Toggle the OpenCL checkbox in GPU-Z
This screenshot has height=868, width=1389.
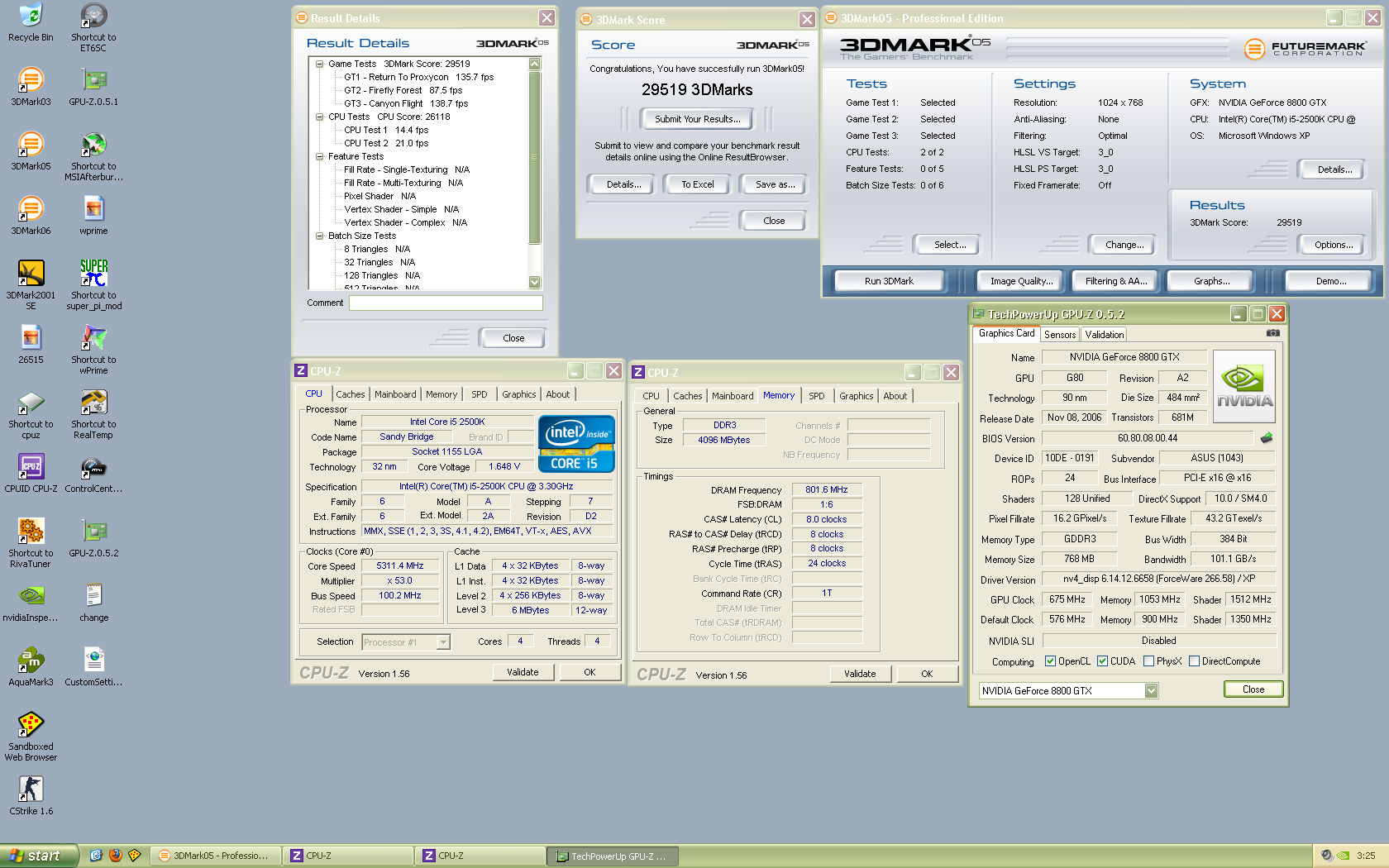pos(1050,661)
